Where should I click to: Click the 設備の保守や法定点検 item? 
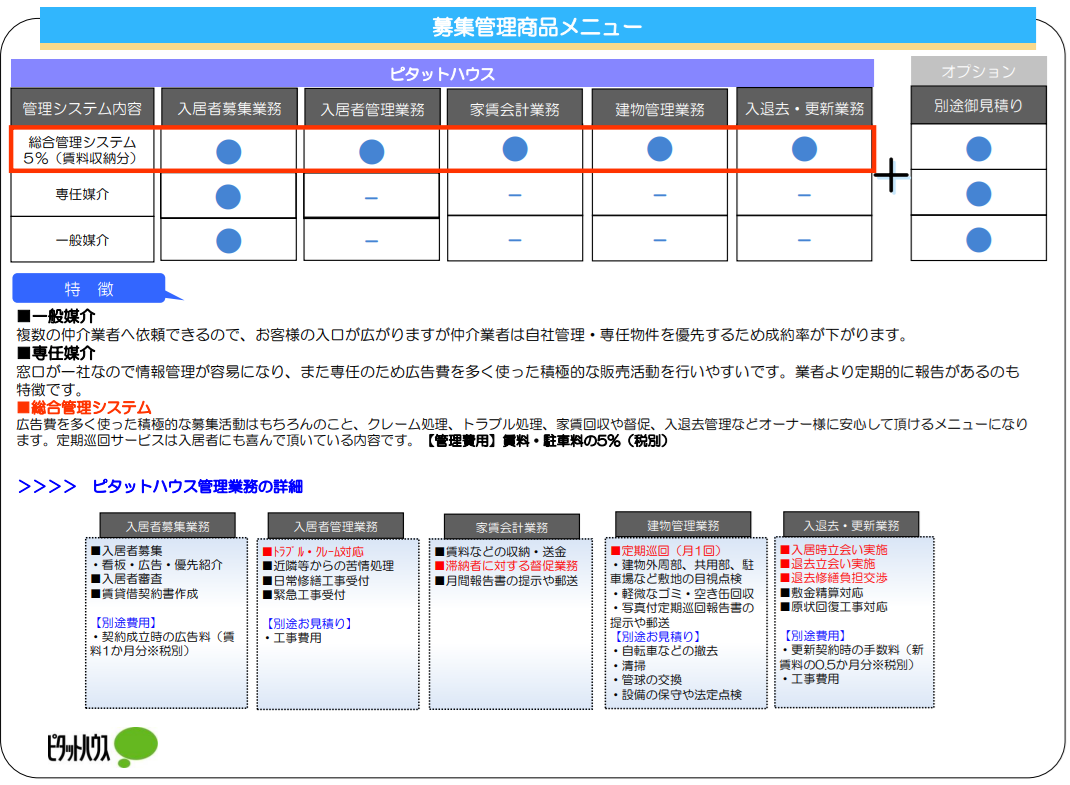[x=677, y=695]
